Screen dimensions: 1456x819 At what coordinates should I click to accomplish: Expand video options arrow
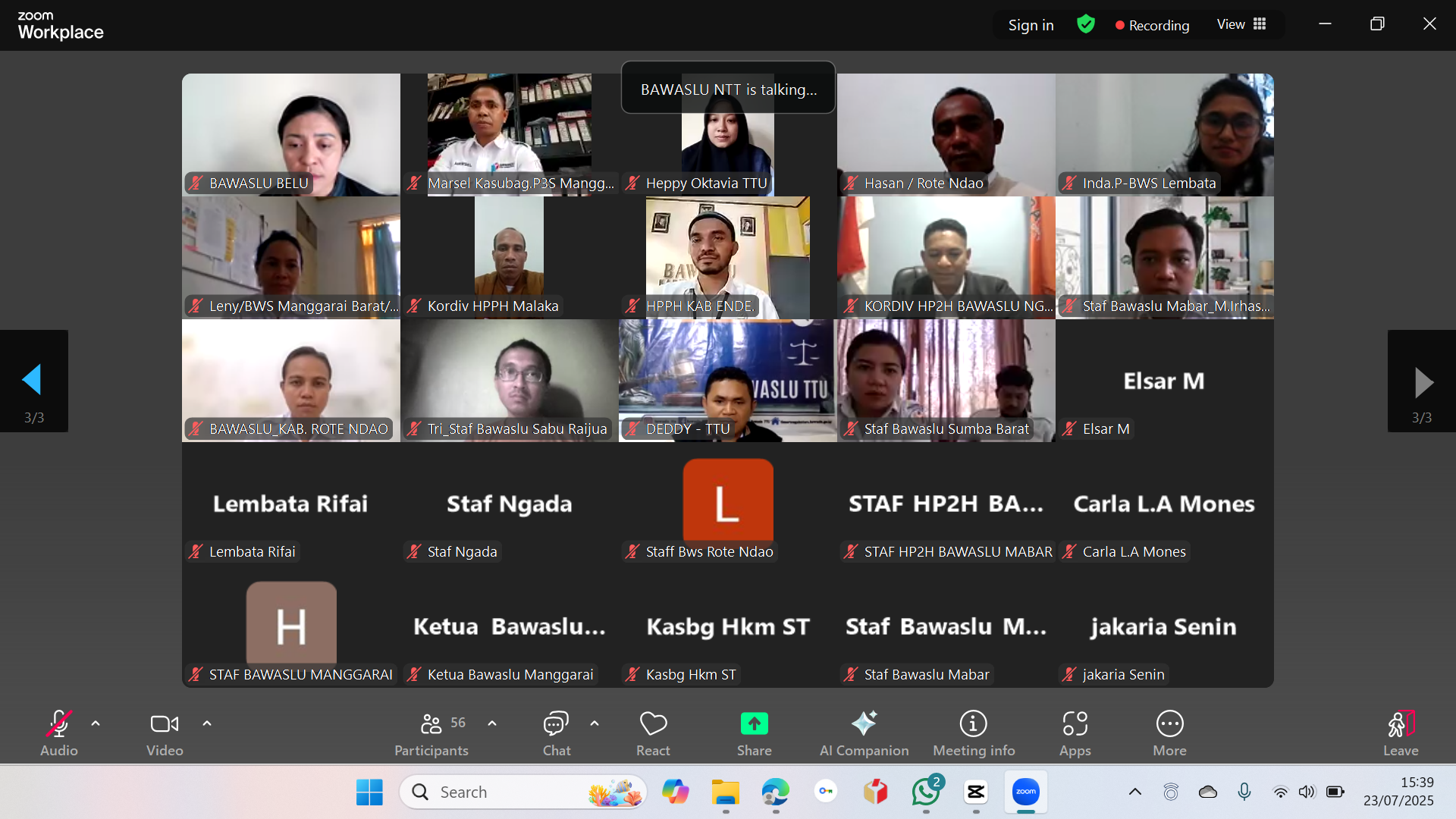coord(207,723)
